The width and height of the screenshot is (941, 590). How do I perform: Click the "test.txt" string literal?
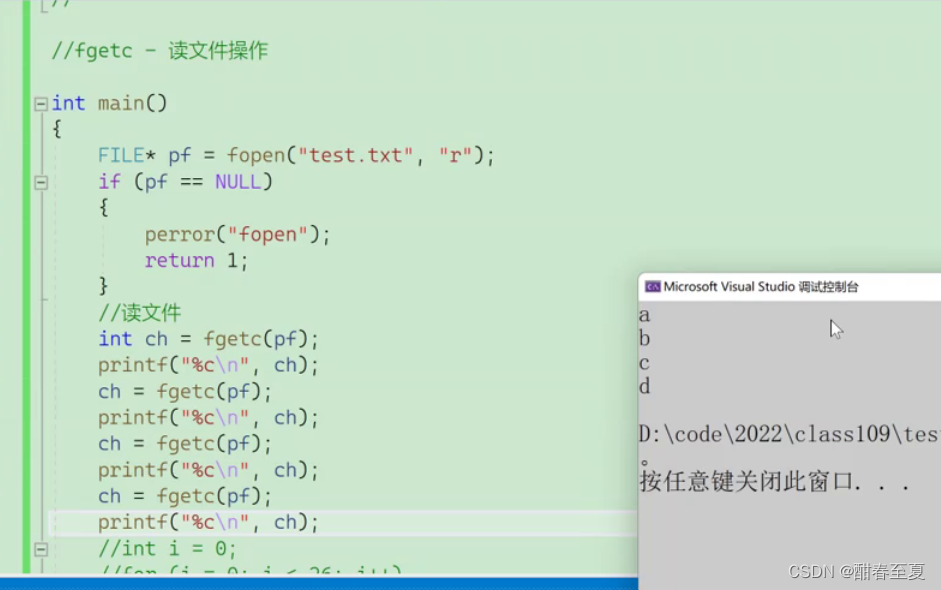point(356,156)
